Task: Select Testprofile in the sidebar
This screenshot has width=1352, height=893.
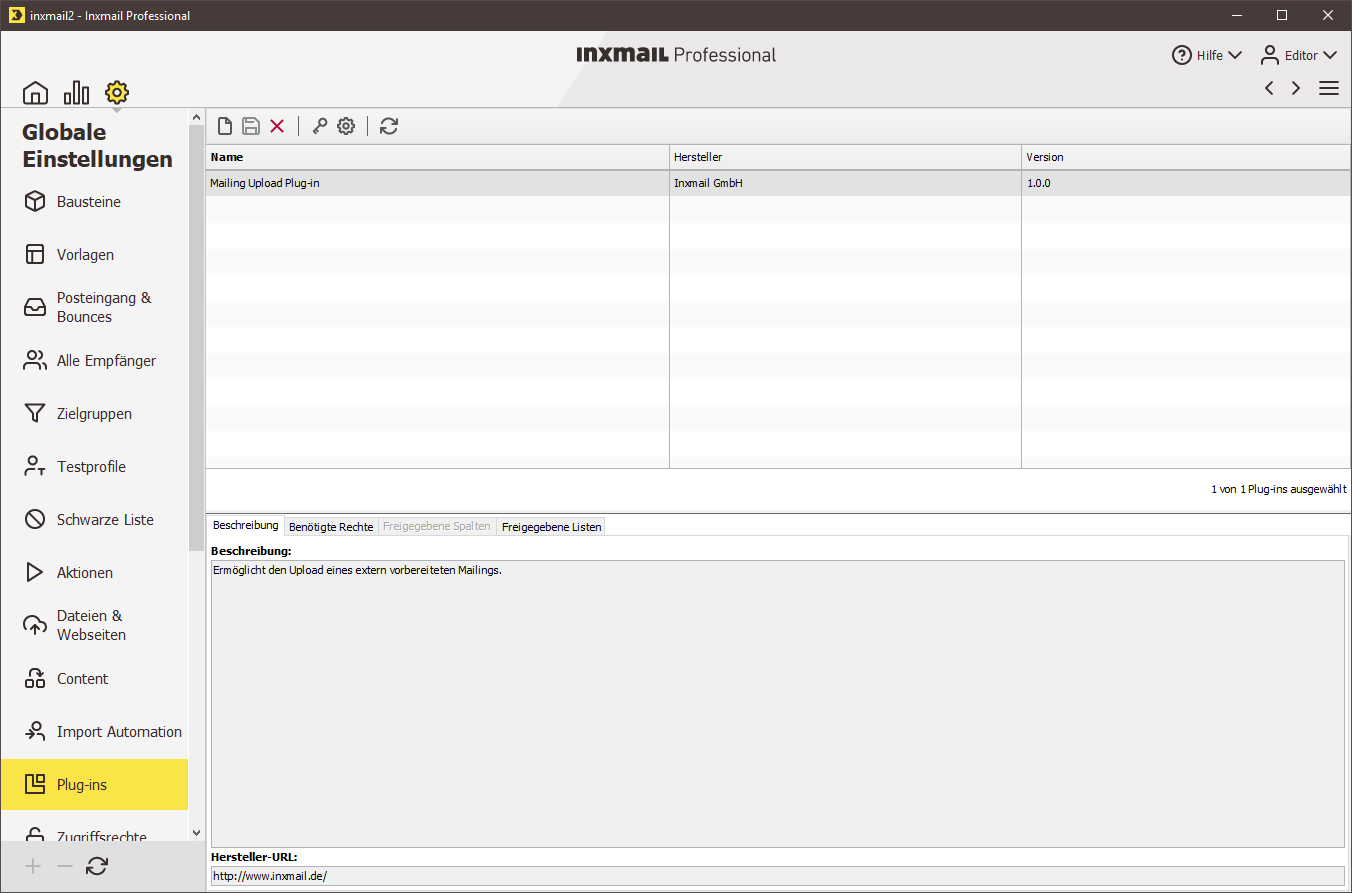Action: pos(95,467)
